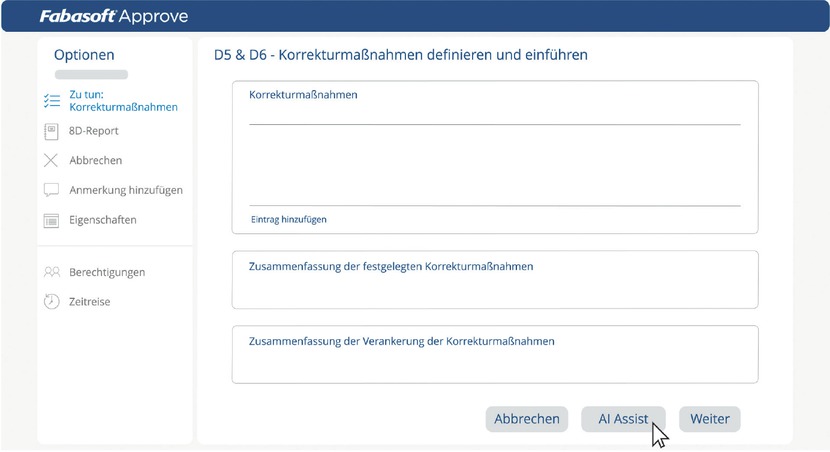Click the Berechtigungen people icon
Screen dimensions: 830x452
tap(51, 272)
